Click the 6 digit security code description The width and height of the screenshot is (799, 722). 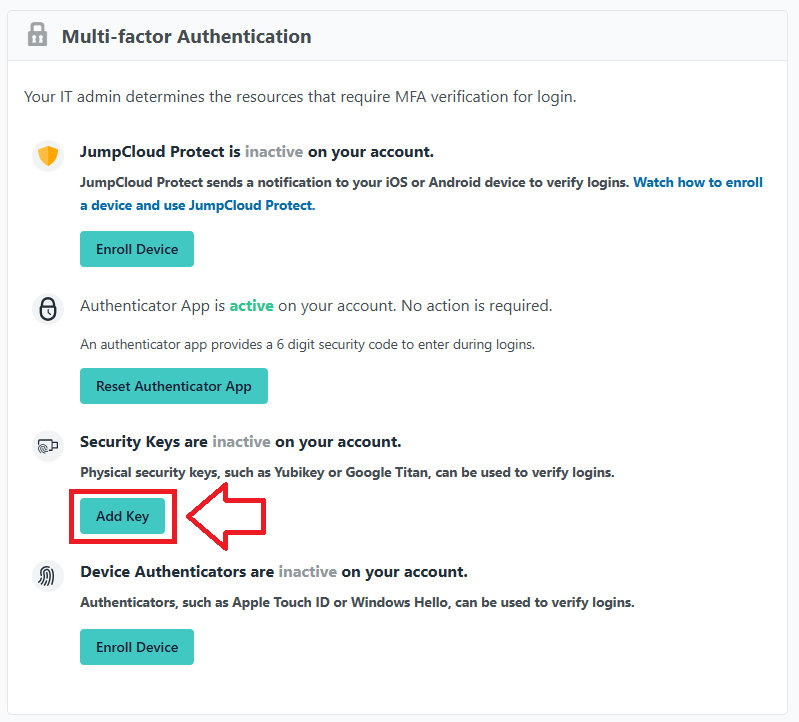click(x=307, y=344)
